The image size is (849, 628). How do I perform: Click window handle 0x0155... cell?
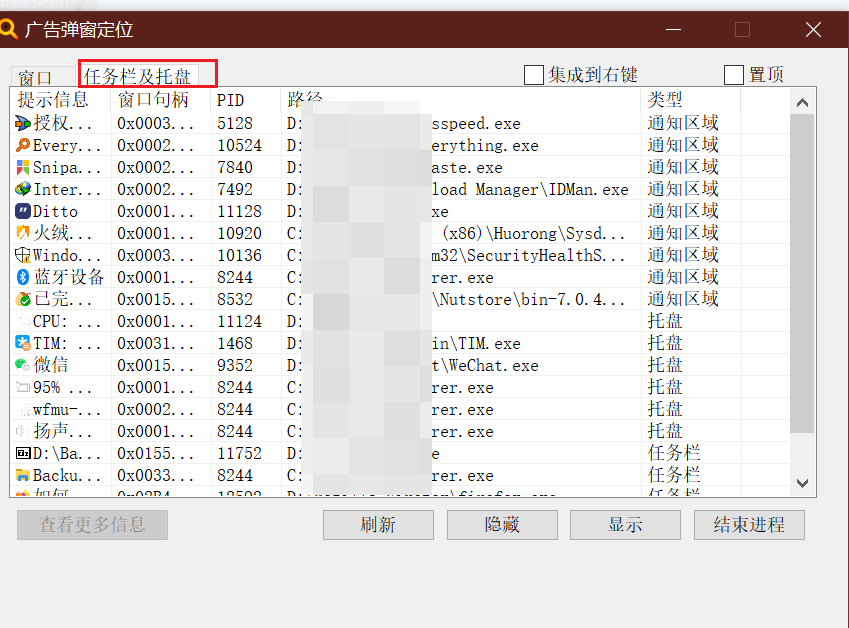155,453
